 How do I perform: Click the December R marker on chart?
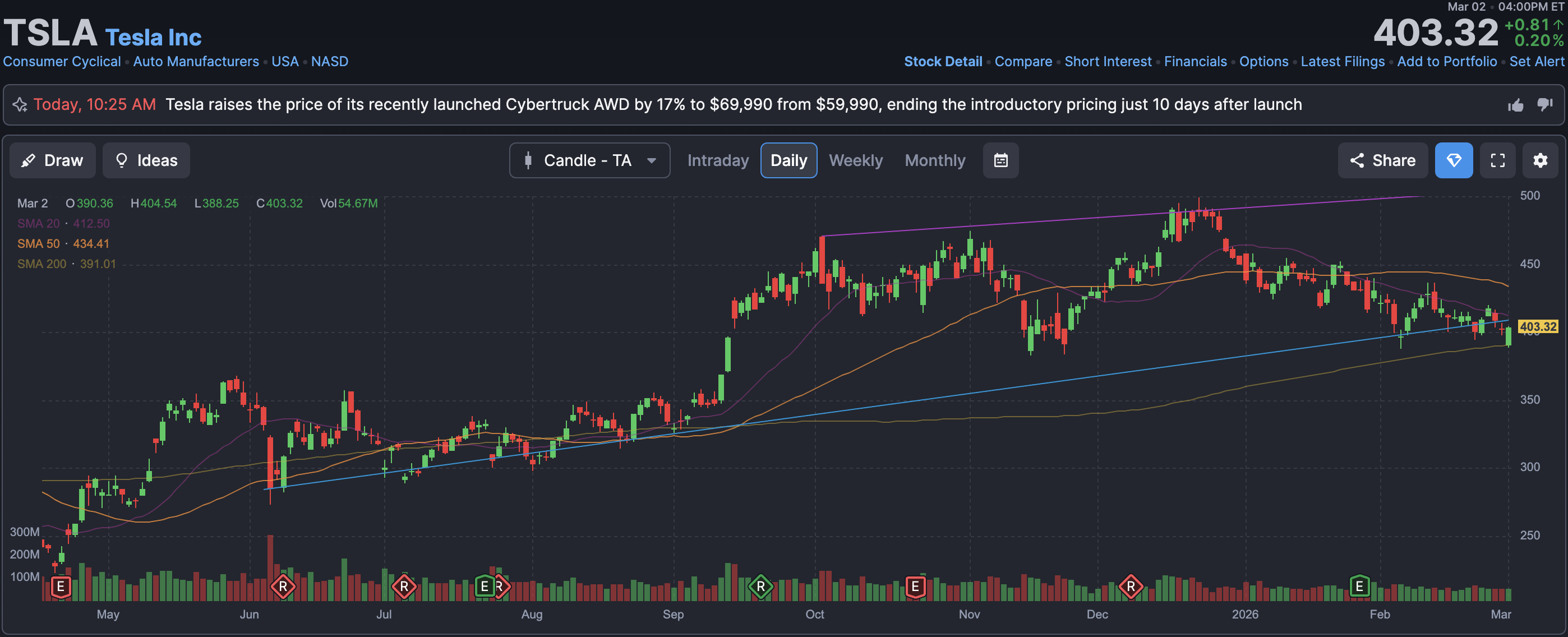click(x=1131, y=587)
